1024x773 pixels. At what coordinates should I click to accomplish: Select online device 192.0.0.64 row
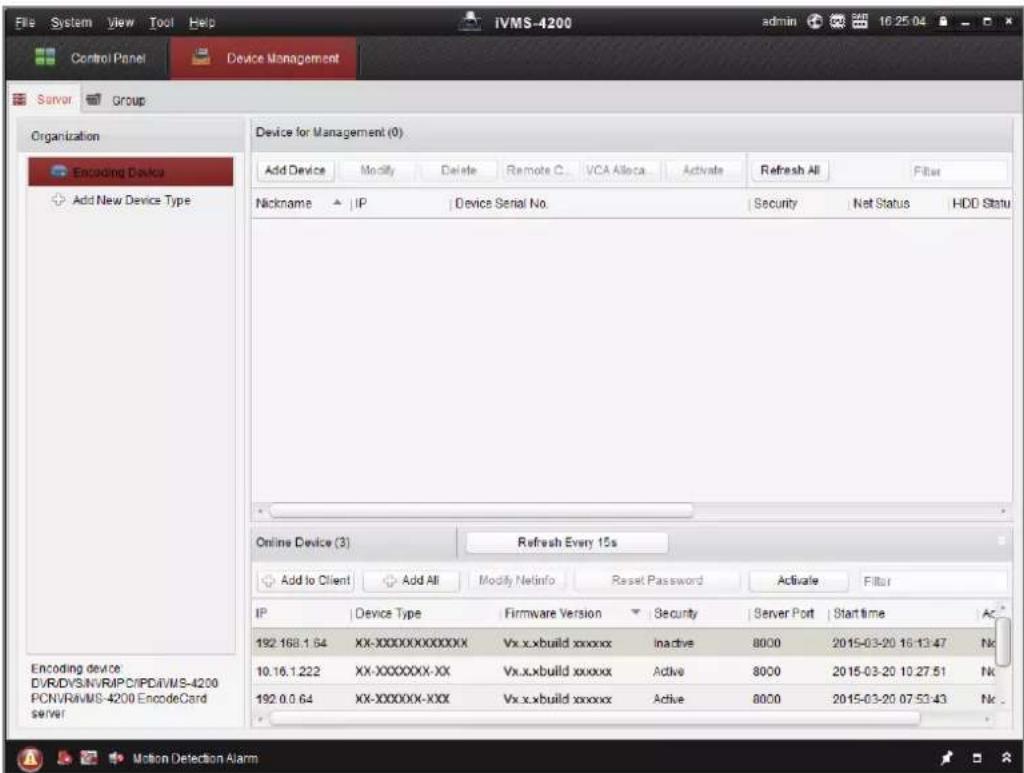[x=624, y=699]
